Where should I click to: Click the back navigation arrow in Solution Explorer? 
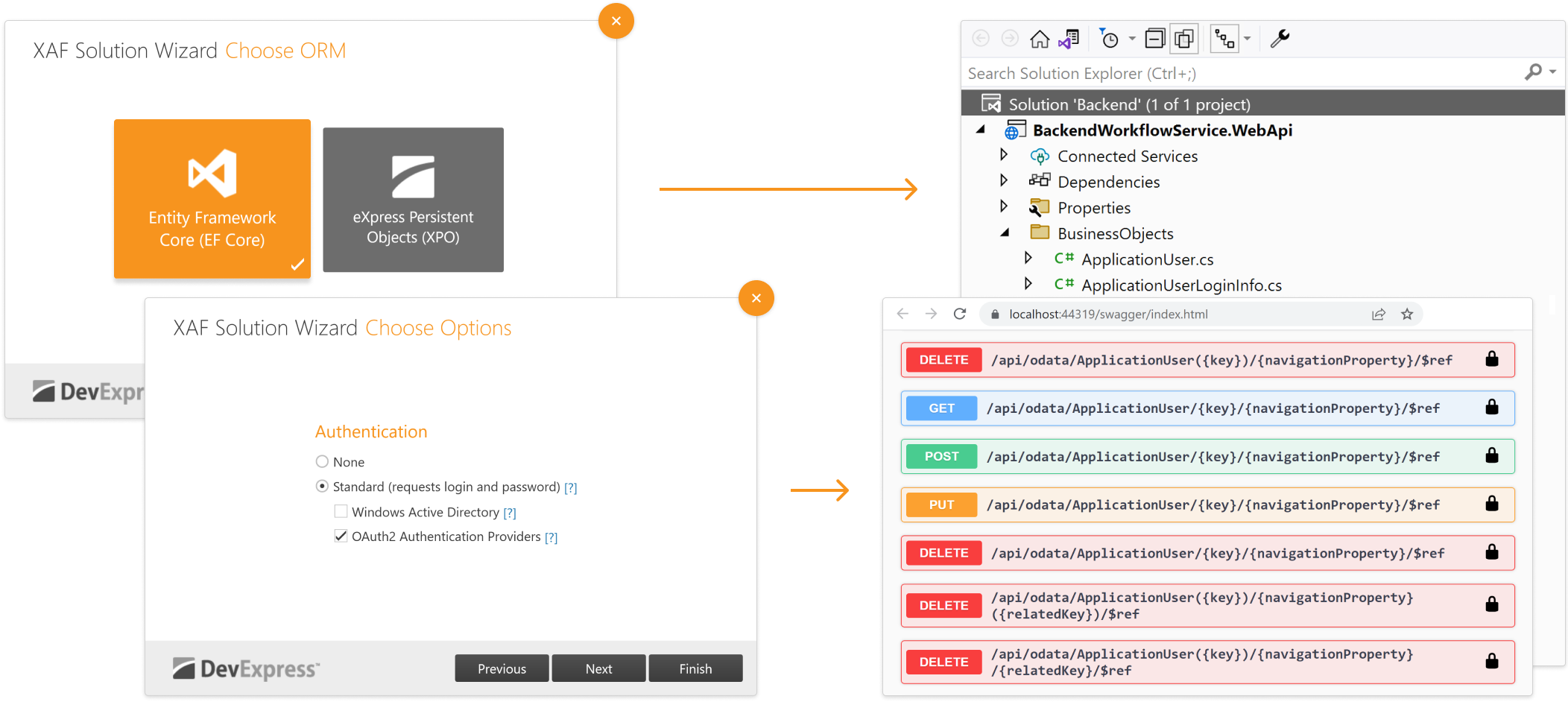[981, 38]
